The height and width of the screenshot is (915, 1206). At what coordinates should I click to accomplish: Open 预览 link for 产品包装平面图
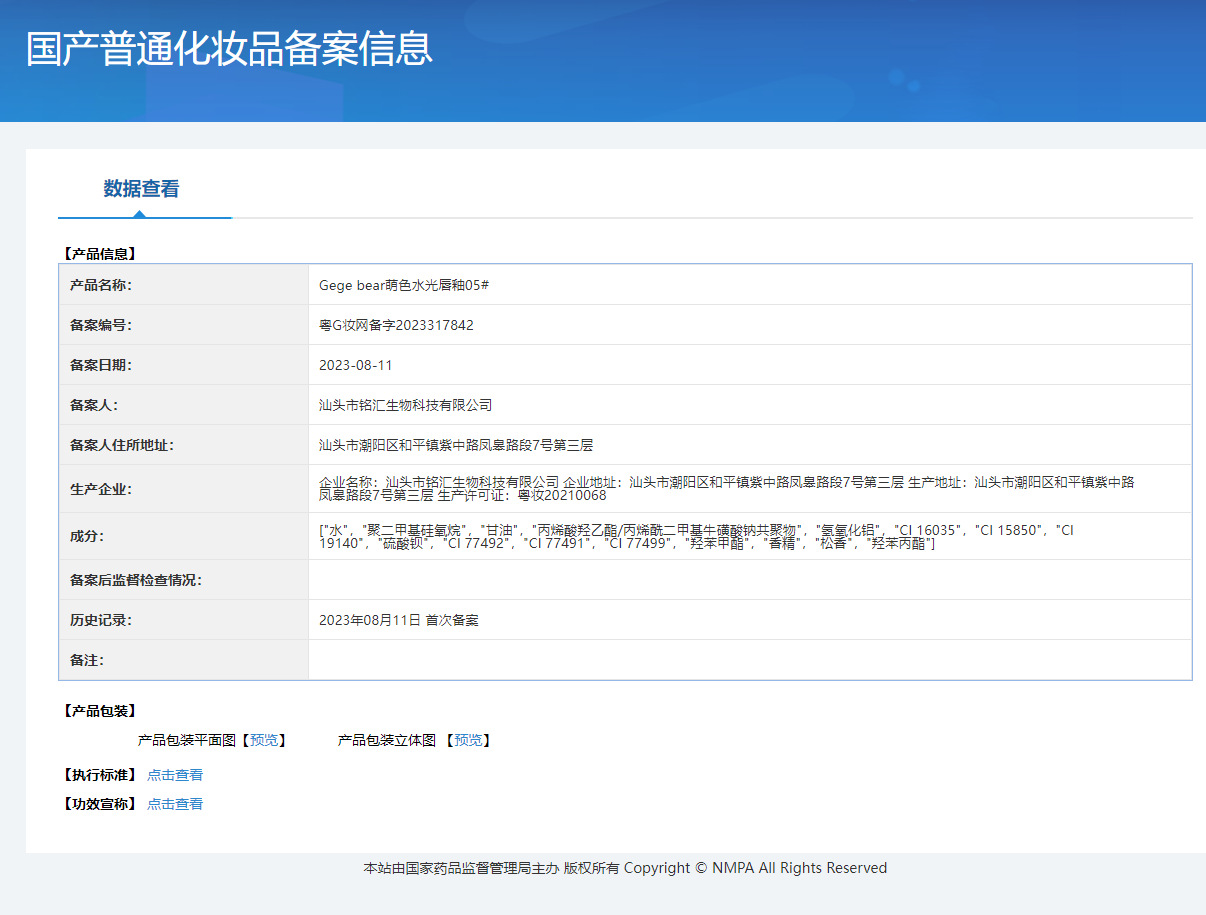(x=264, y=740)
